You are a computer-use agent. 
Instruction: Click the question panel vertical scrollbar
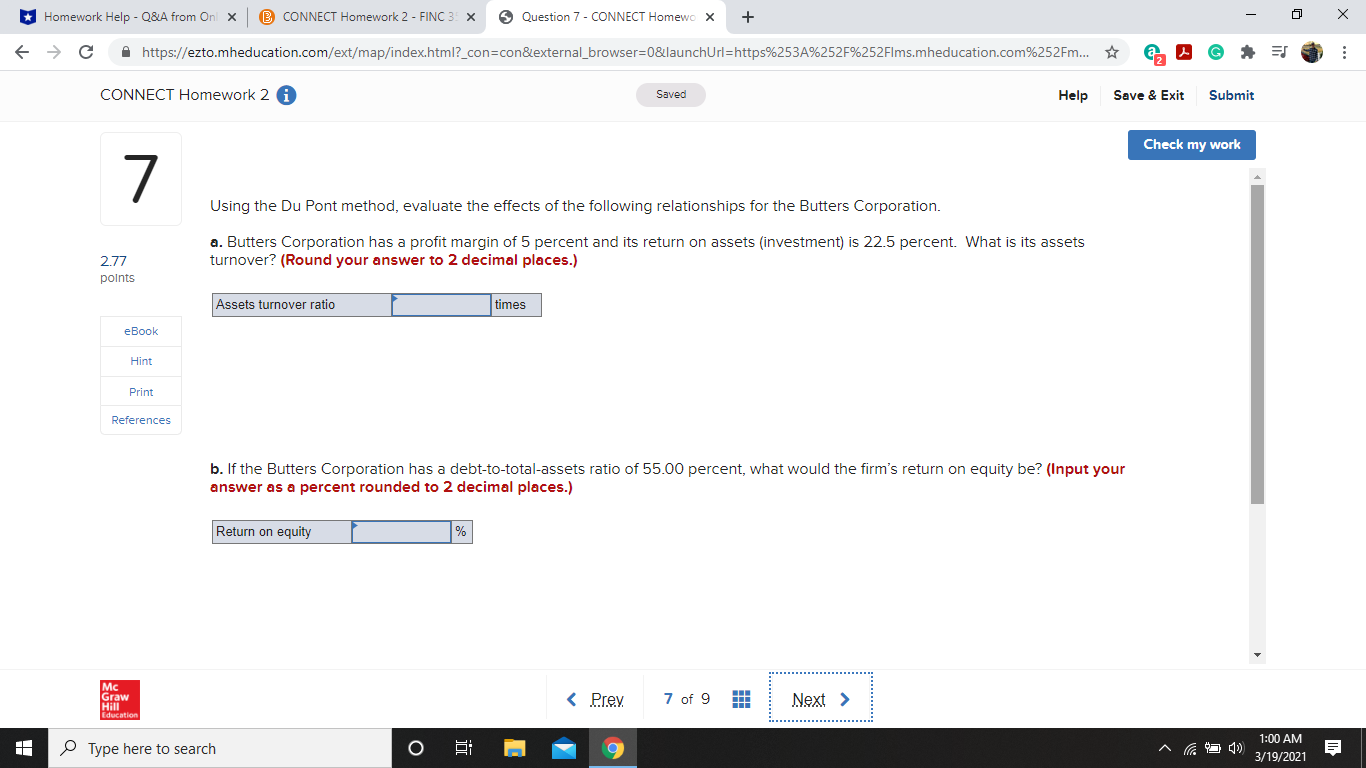[x=1258, y=344]
